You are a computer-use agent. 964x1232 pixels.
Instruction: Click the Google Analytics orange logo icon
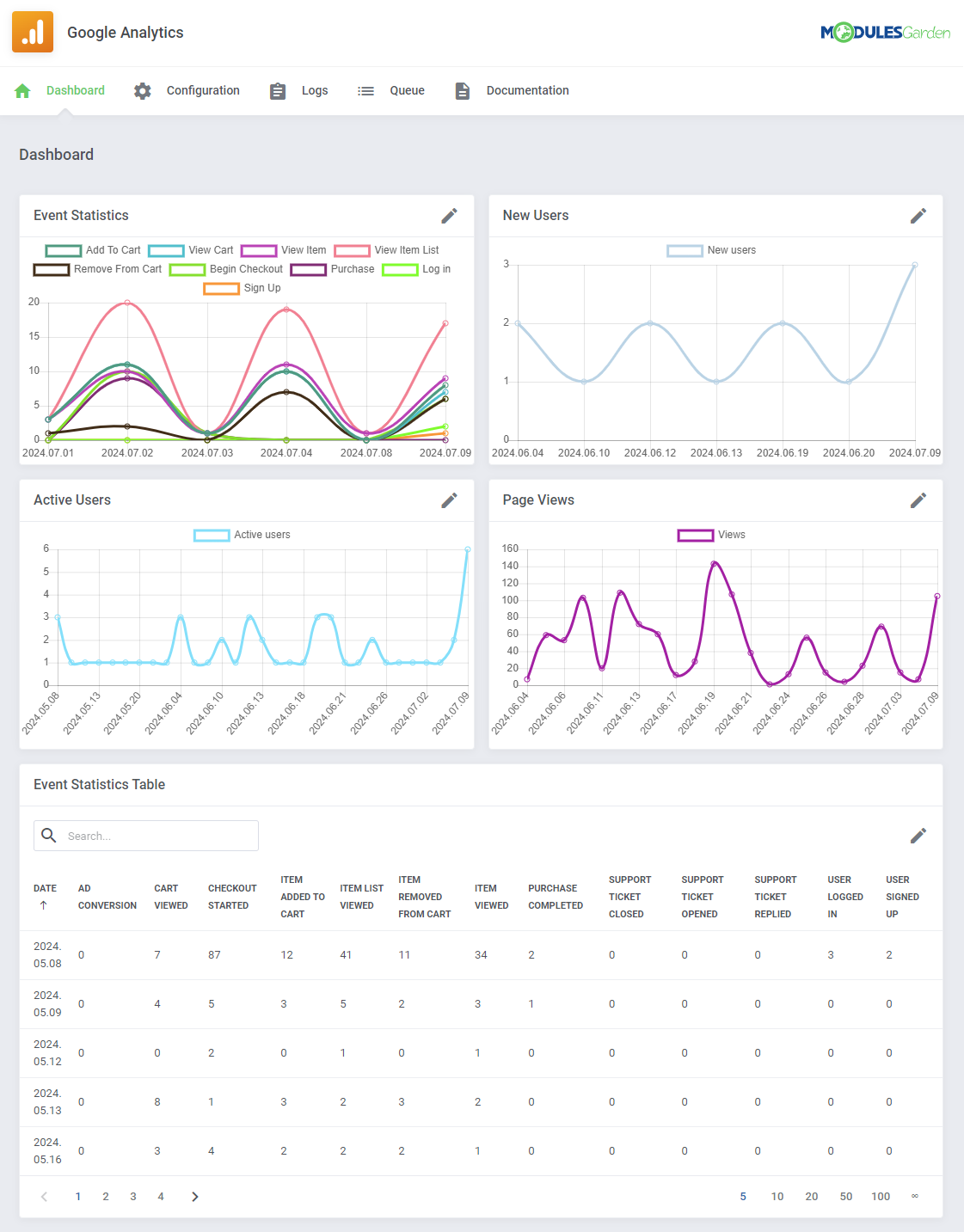click(x=33, y=32)
